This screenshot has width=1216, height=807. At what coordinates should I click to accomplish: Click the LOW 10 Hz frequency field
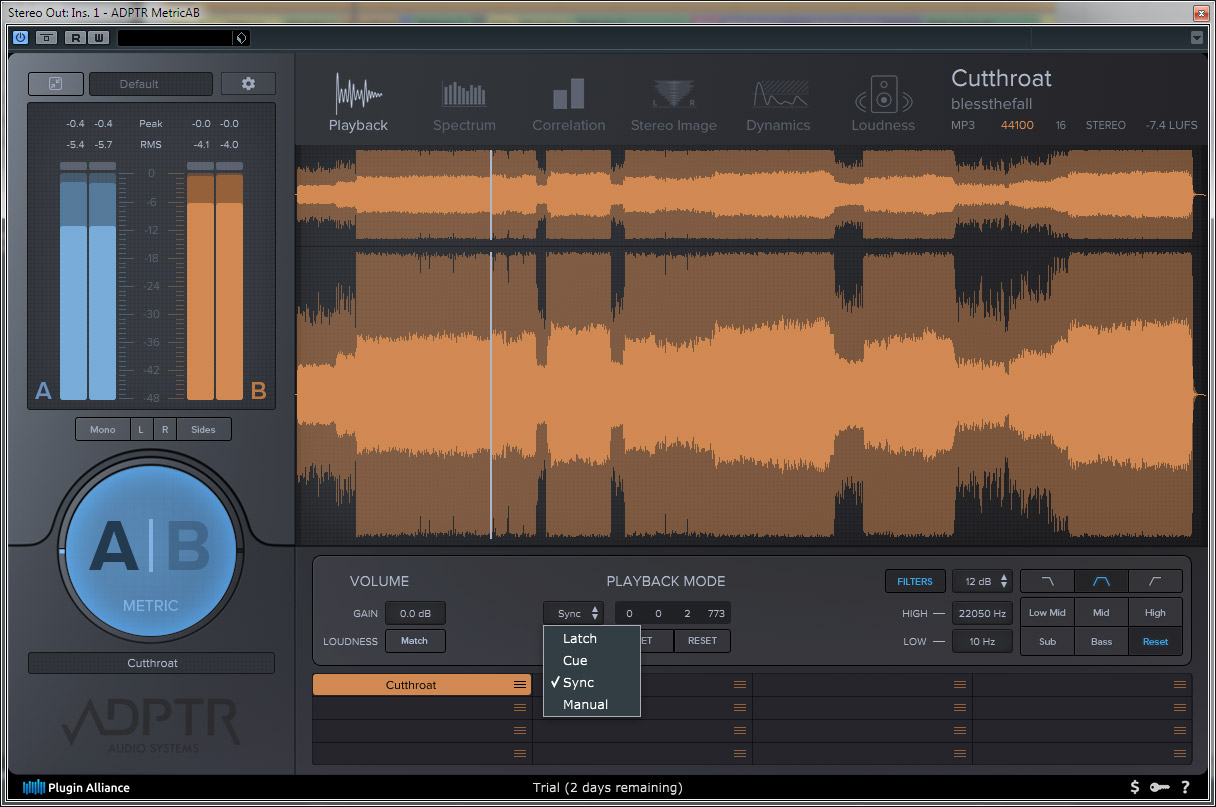click(982, 641)
